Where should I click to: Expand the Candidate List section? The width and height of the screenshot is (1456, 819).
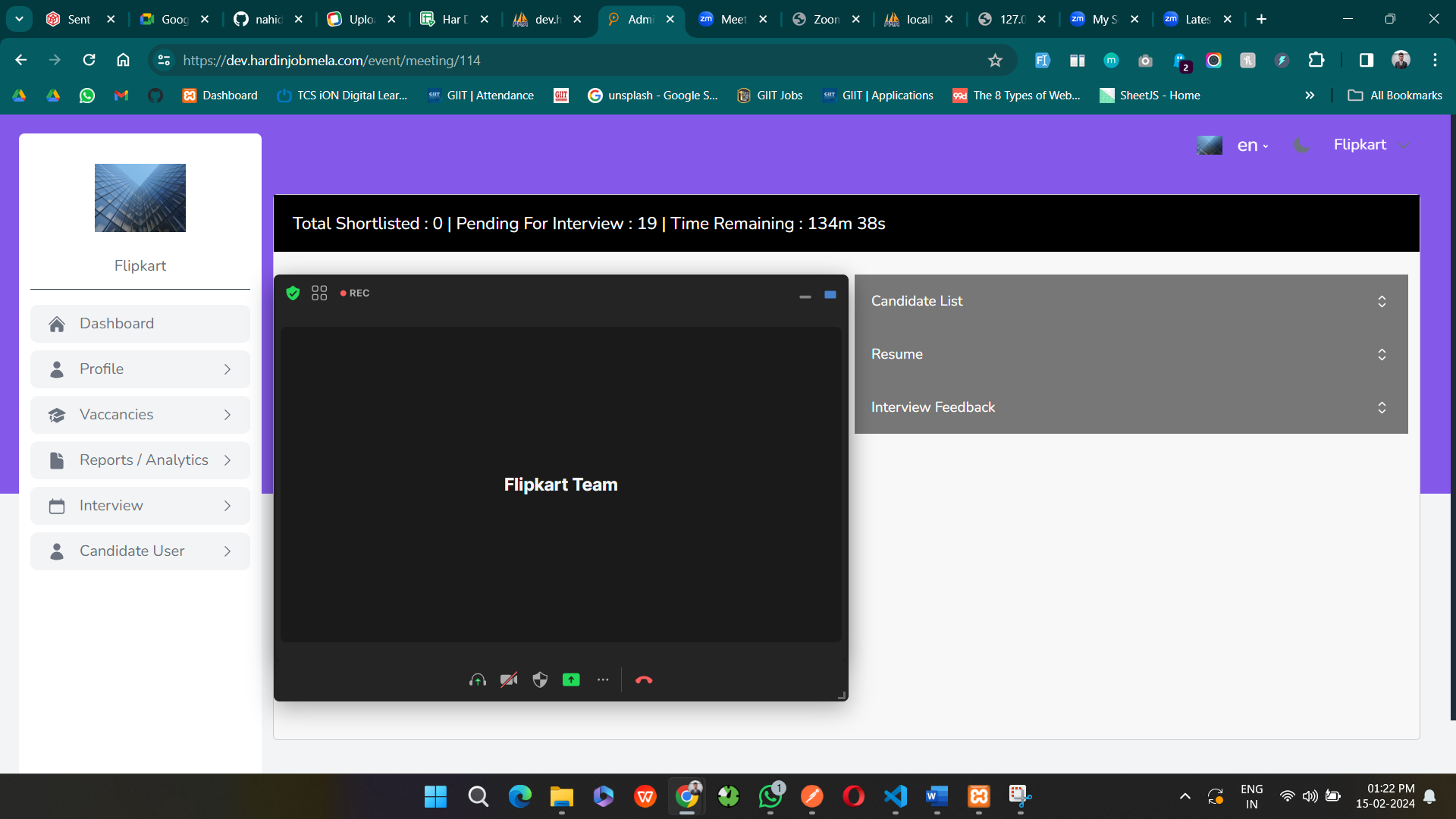(x=1131, y=301)
